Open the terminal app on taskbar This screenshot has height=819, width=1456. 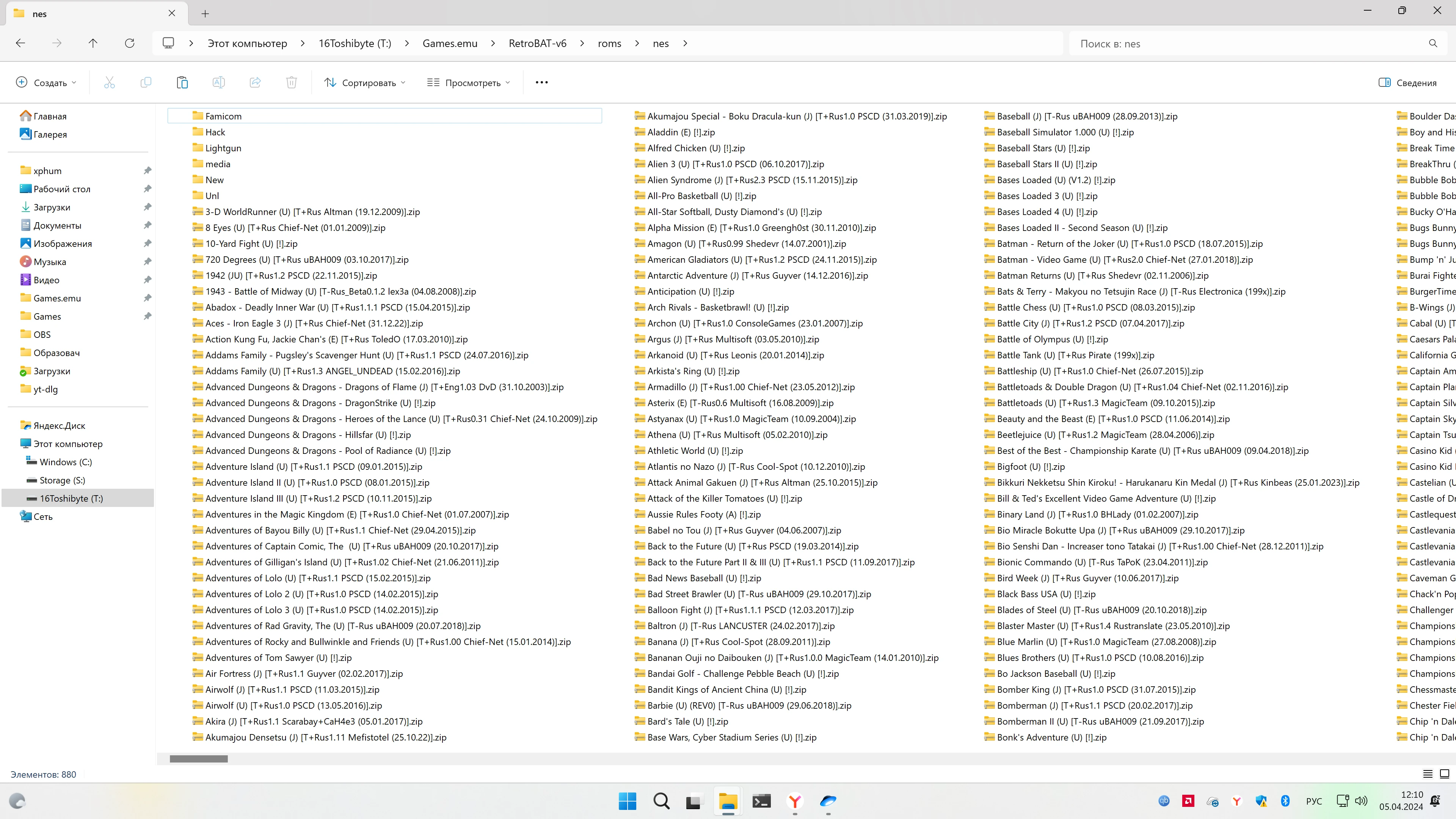click(761, 801)
